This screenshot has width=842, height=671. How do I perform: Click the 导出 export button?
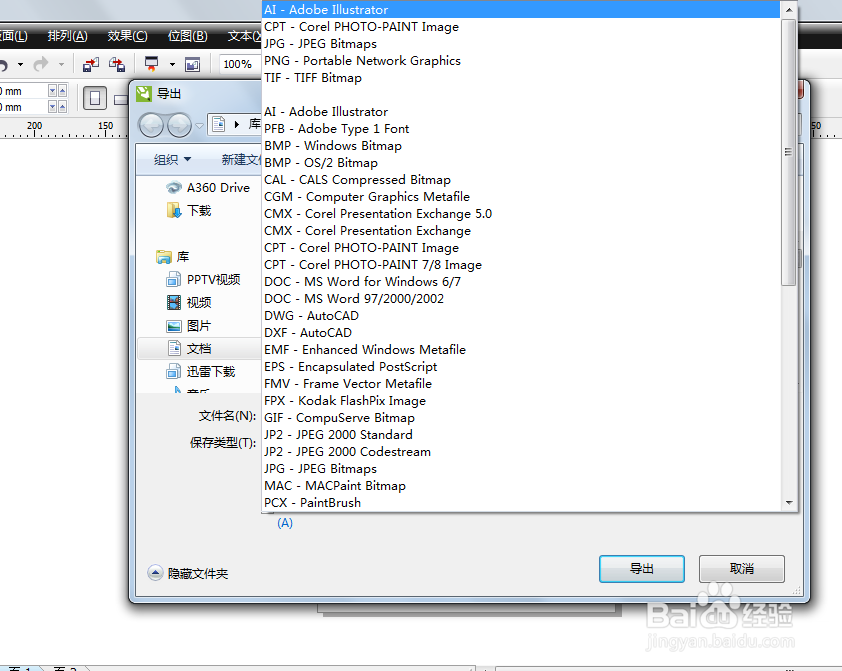[x=642, y=569]
